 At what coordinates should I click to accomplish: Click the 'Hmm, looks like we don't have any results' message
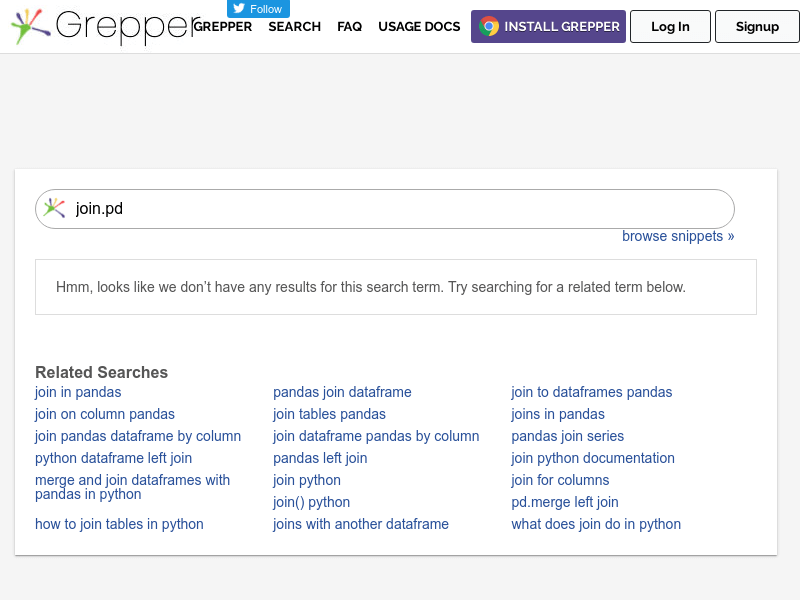pos(370,287)
